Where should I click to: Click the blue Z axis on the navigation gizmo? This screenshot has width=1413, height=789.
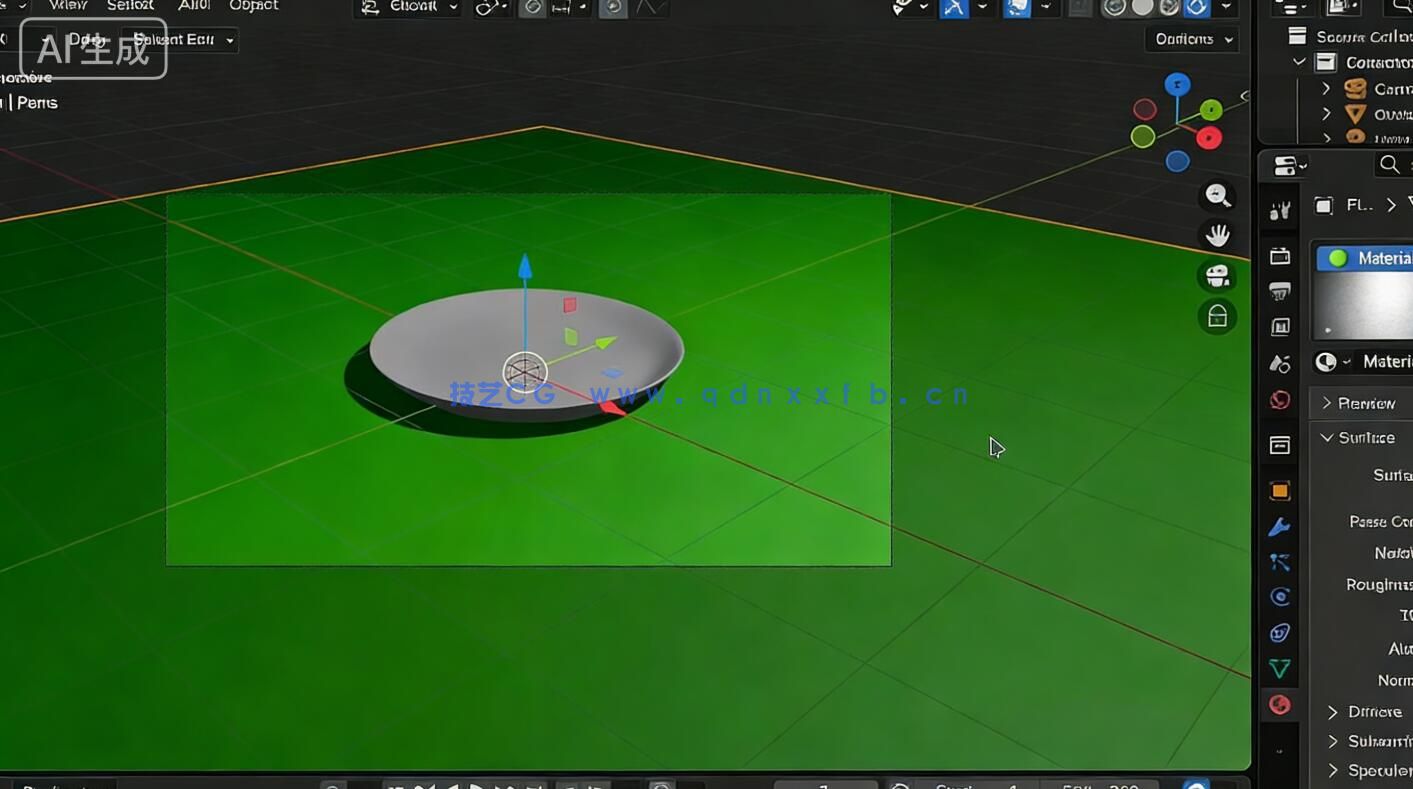pyautogui.click(x=1178, y=86)
